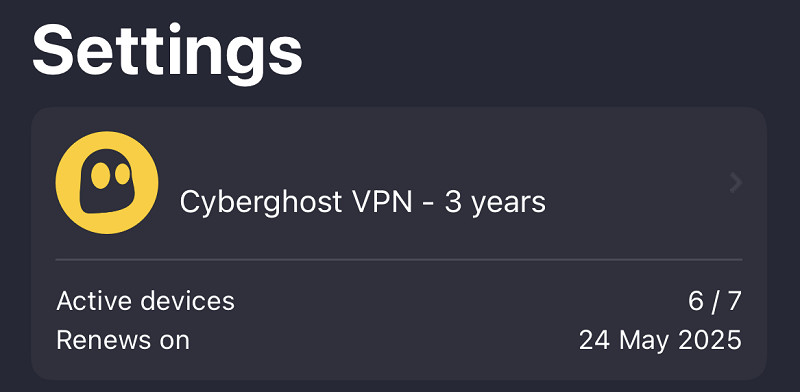Click the Settings page heading
Image resolution: width=800 pixels, height=392 pixels.
click(167, 53)
